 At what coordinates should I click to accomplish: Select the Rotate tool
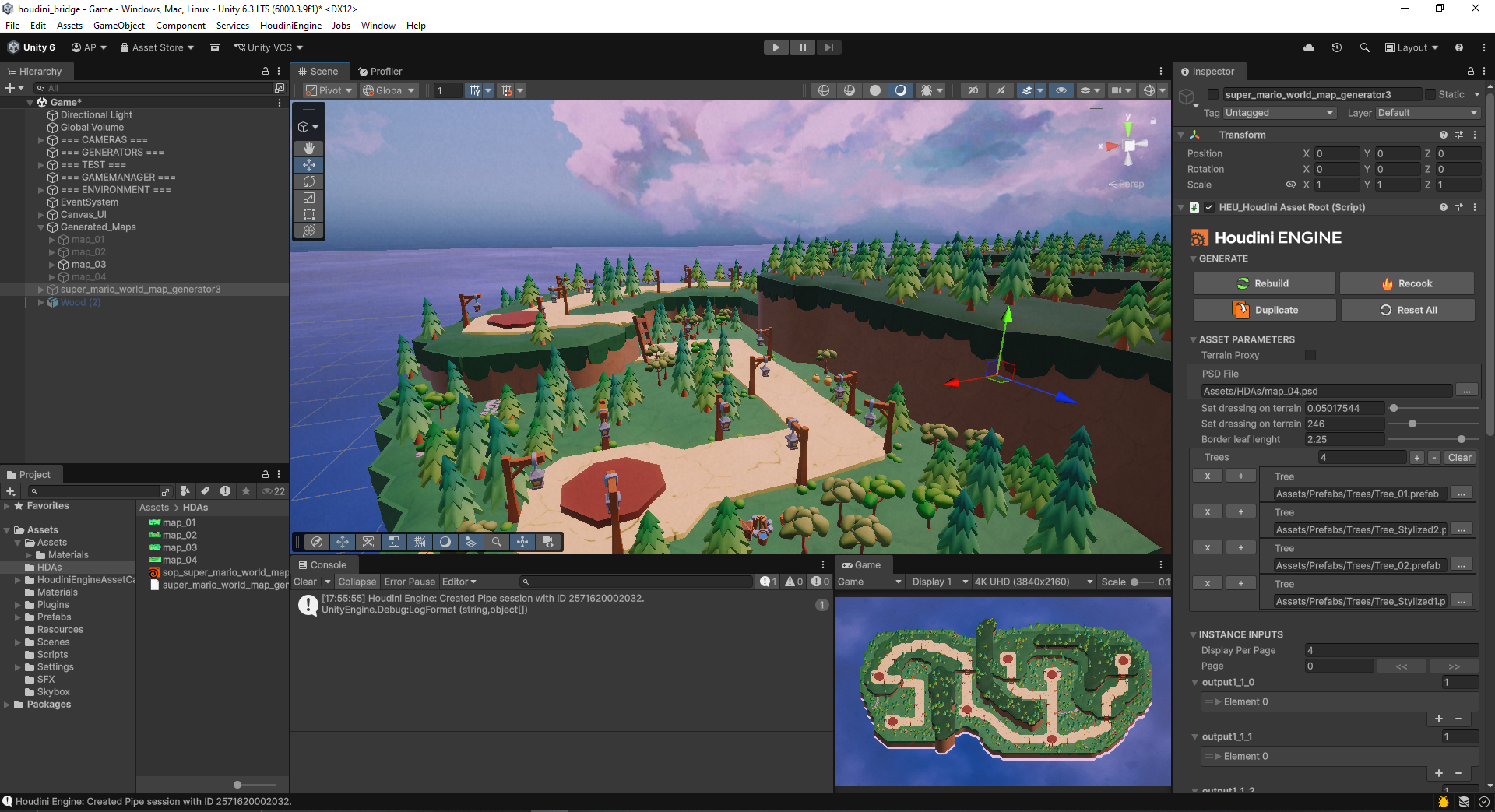pos(309,181)
